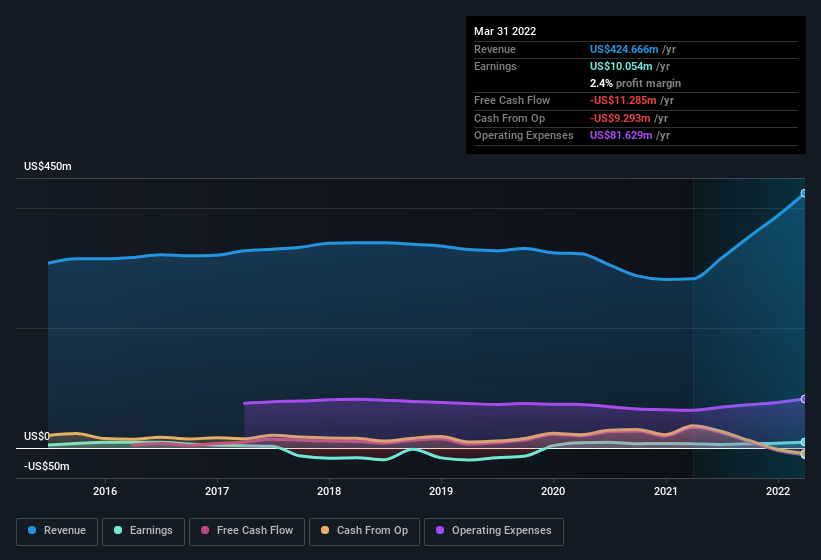Click the 2.4% profit margin text
Viewport: 821px width, 560px height.
(x=635, y=83)
